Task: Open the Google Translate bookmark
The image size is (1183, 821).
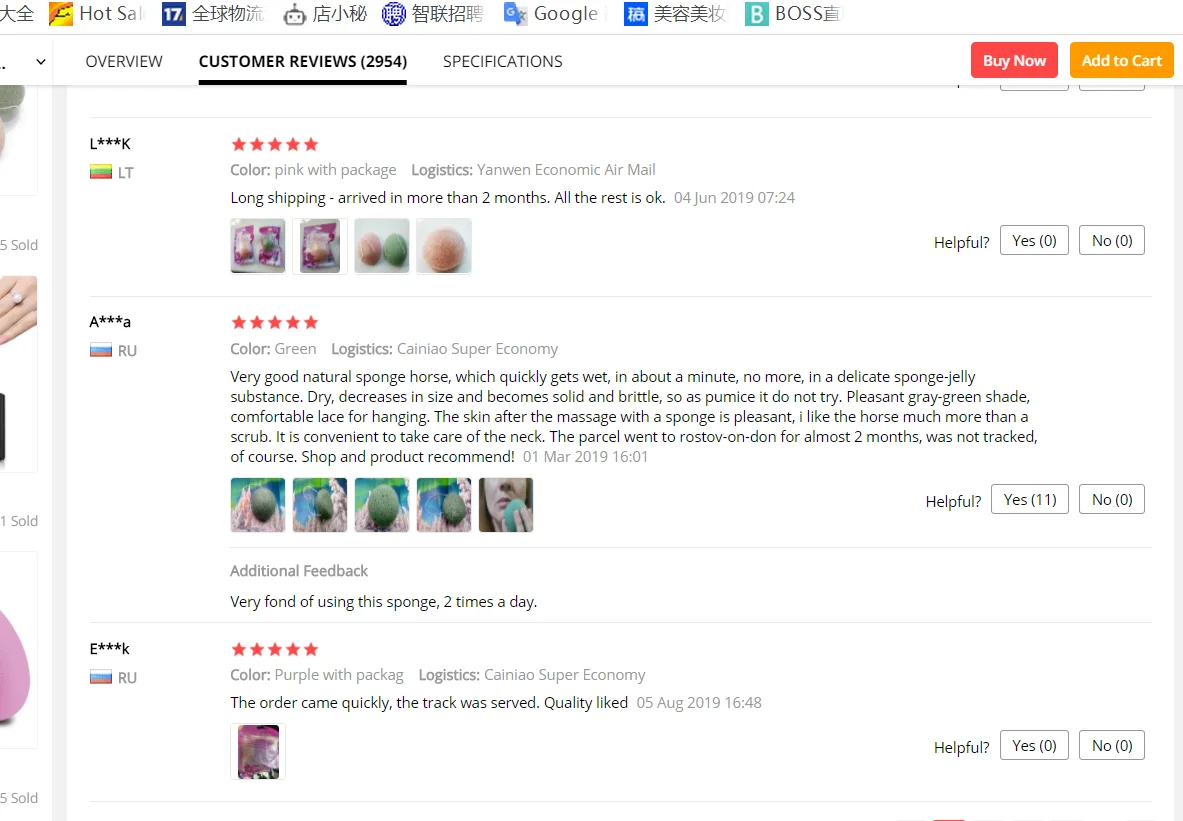Action: 552,14
